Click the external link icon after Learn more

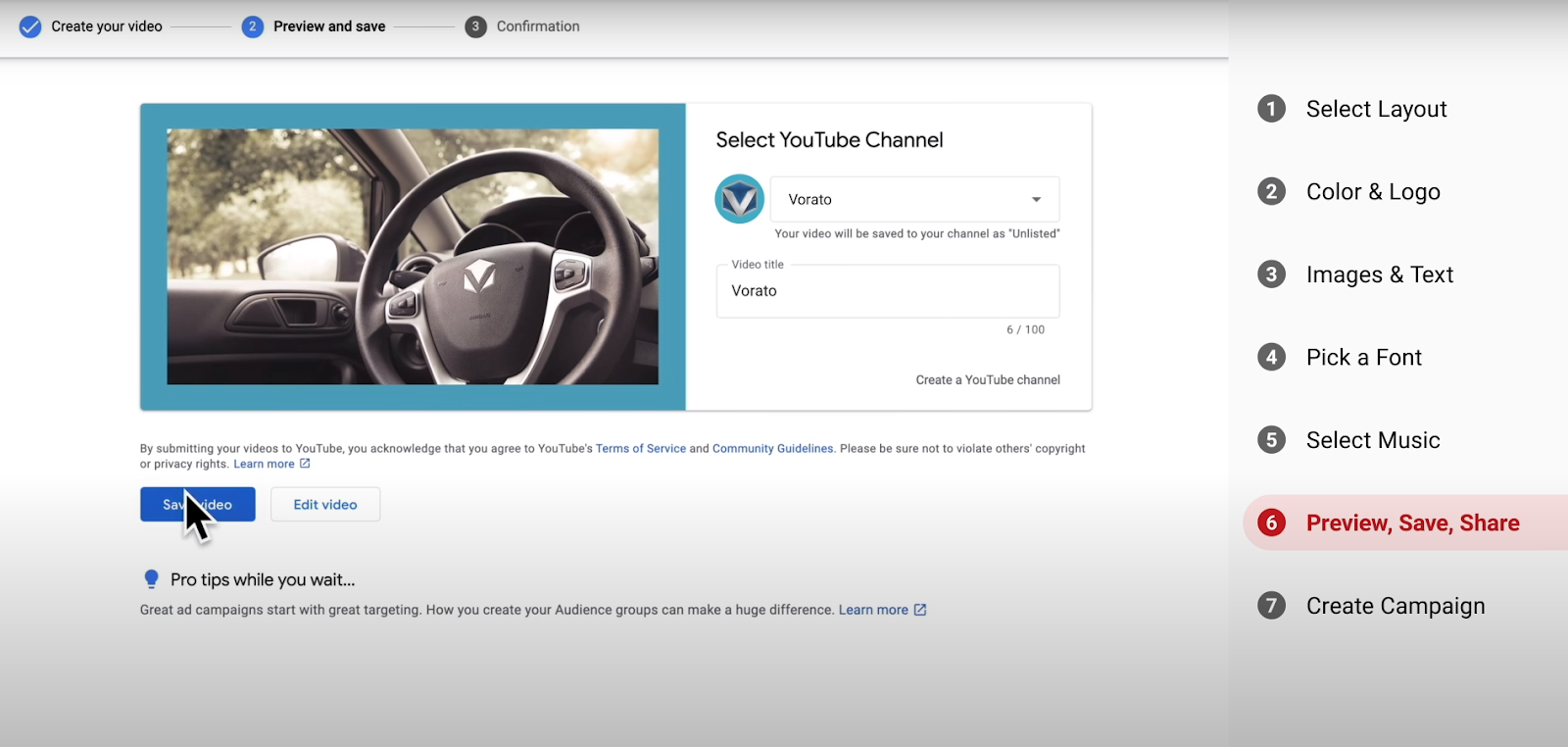point(305,464)
